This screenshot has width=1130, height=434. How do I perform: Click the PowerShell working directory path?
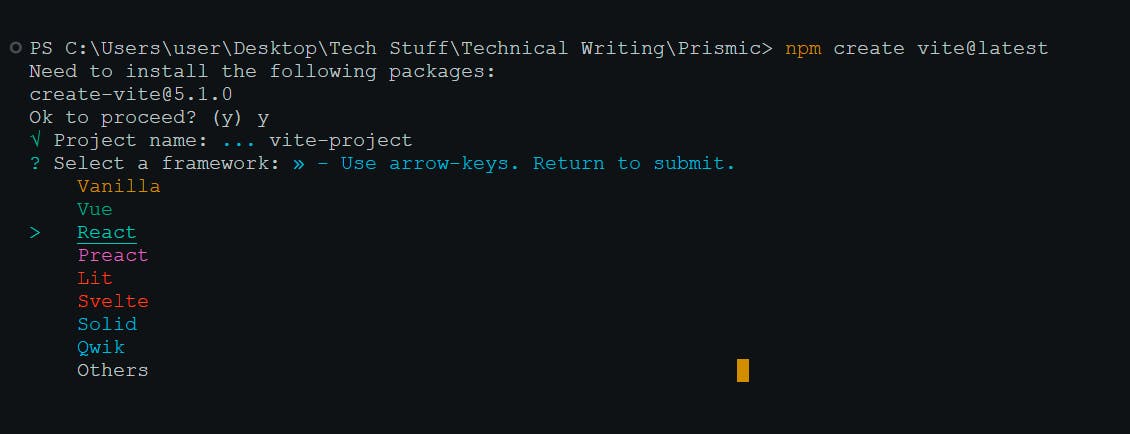pyautogui.click(x=400, y=48)
